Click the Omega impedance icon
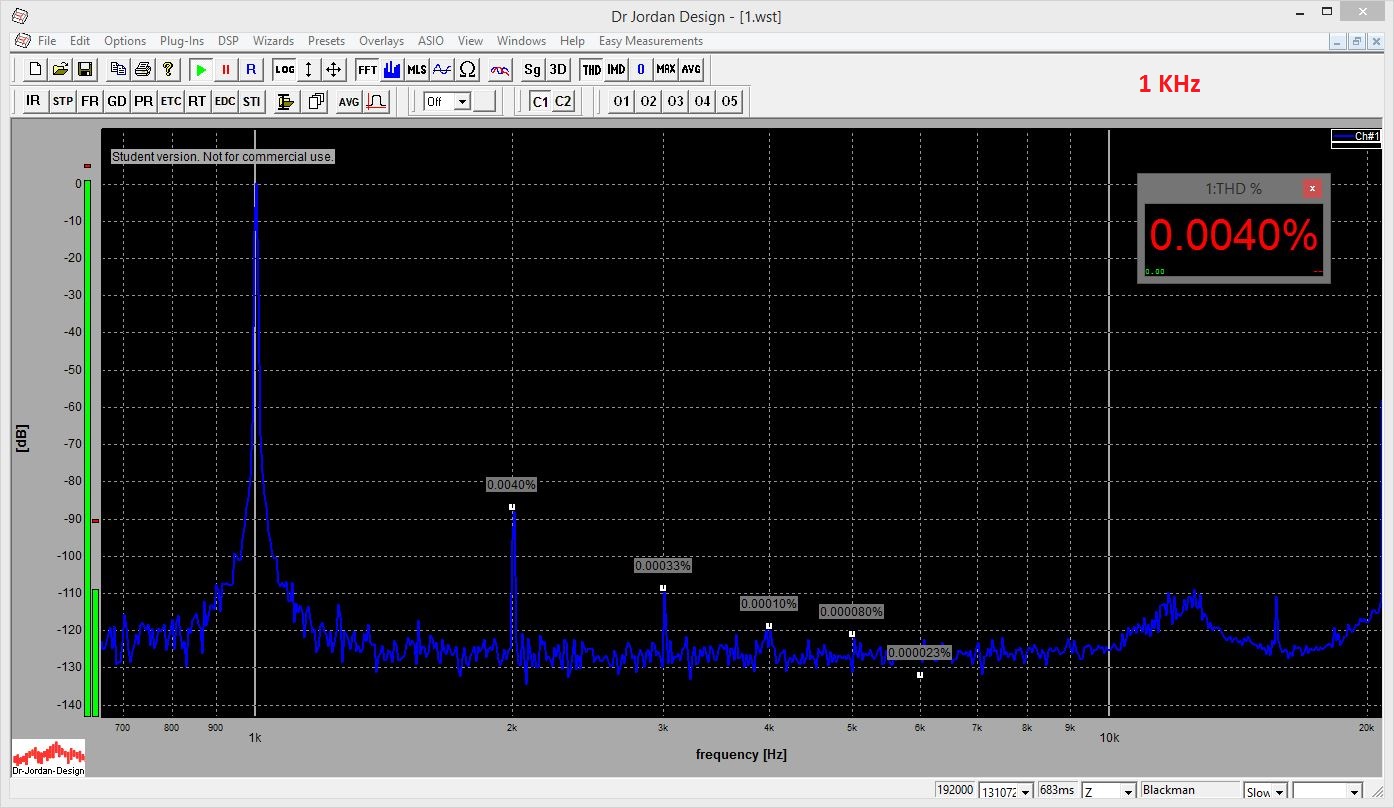The image size is (1394, 808). (x=467, y=70)
